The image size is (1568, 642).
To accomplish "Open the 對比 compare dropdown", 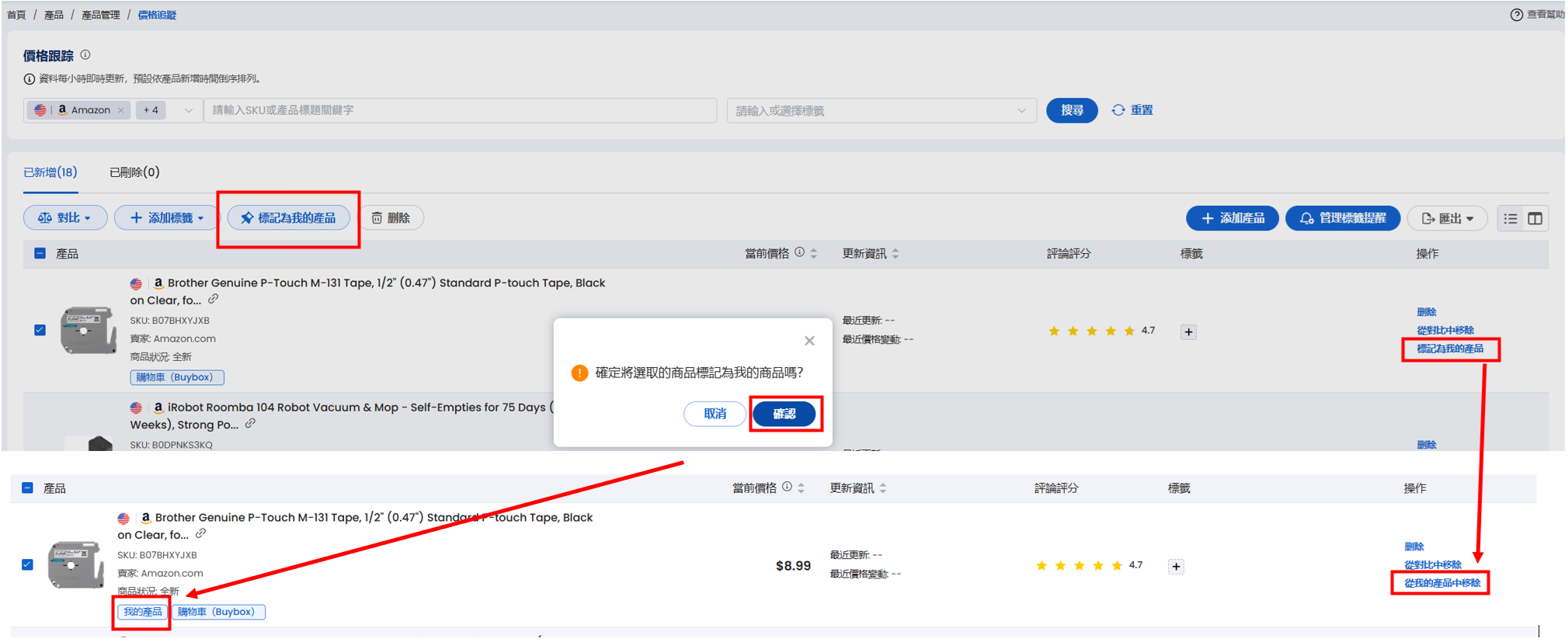I will [64, 218].
